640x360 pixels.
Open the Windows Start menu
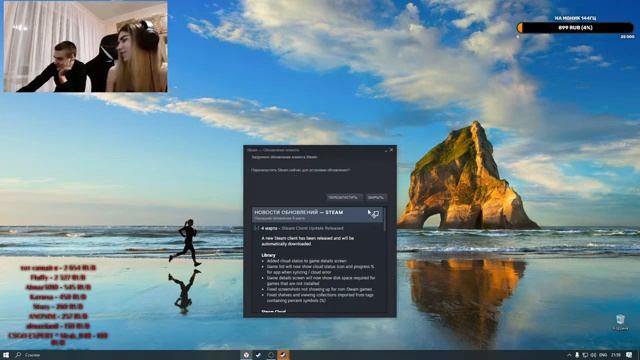point(6,355)
